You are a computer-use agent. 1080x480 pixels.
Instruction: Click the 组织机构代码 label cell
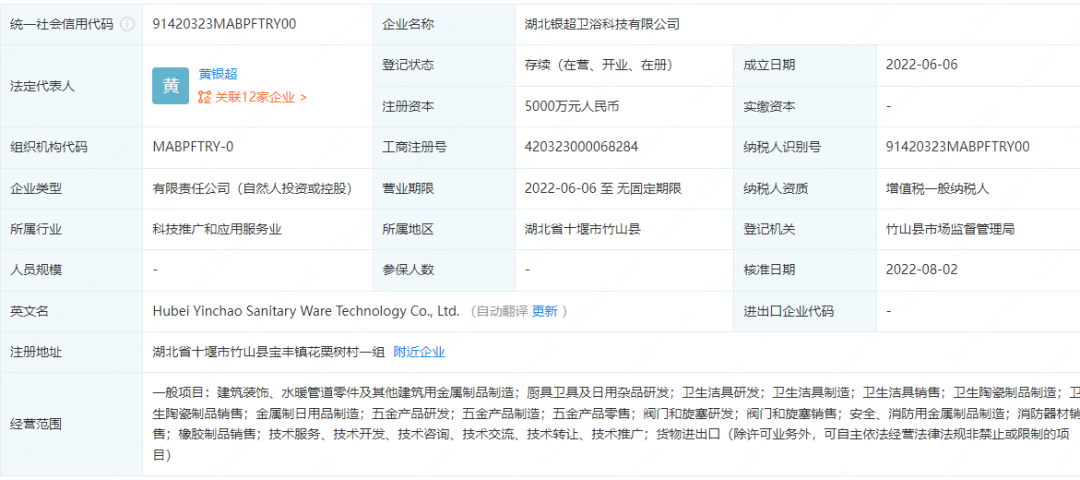[x=71, y=147]
